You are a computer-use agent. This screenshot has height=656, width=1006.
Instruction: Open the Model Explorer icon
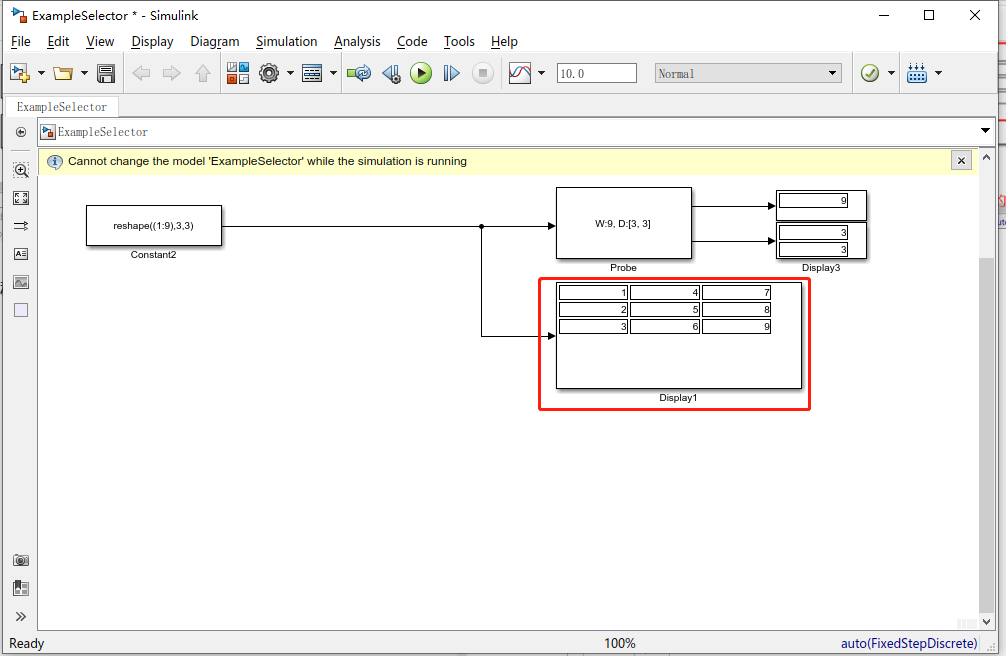(312, 73)
